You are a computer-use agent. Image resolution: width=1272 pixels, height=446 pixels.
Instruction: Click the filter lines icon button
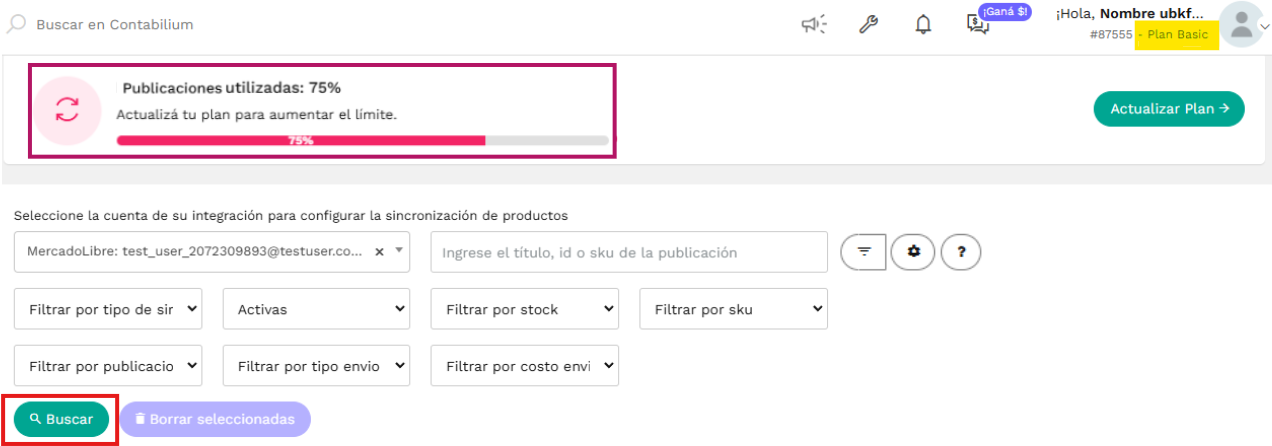[x=864, y=252]
